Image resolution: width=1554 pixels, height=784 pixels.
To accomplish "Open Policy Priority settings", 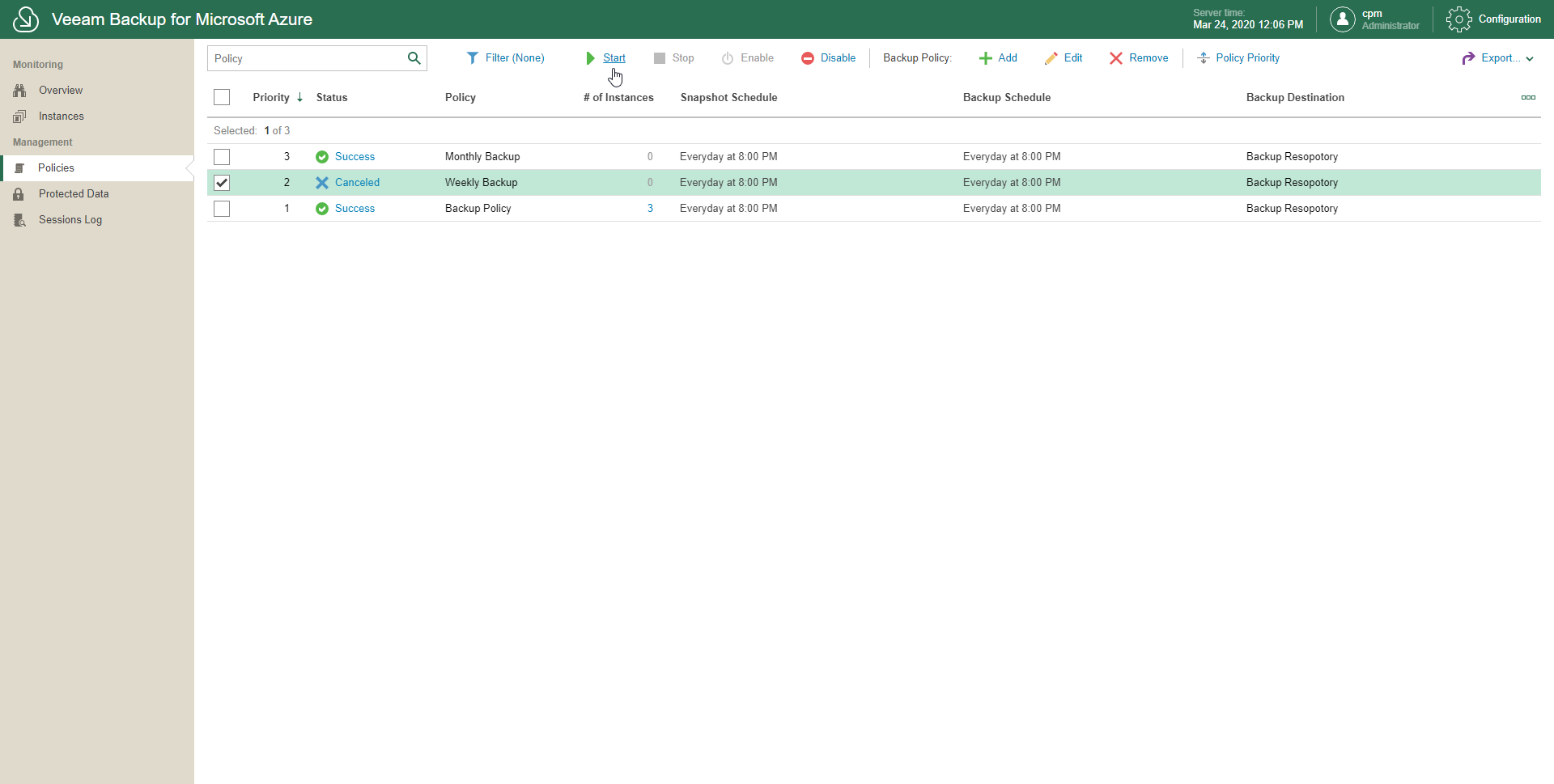I will pyautogui.click(x=1238, y=58).
